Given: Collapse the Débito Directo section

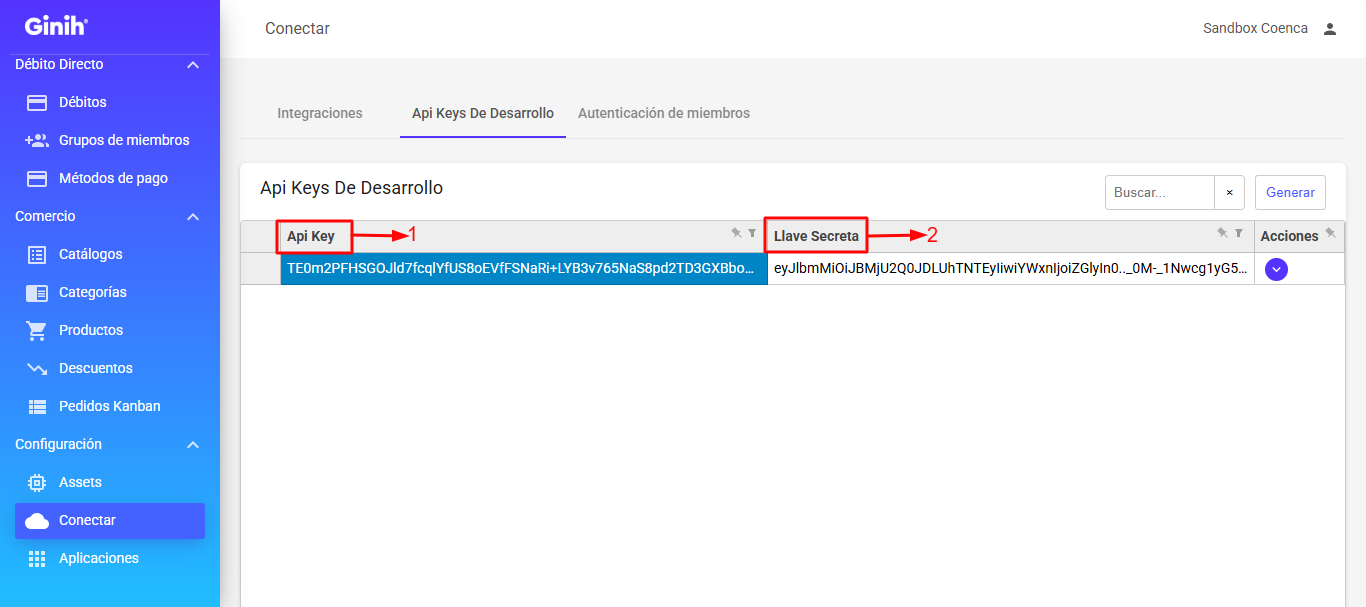Looking at the screenshot, I should point(194,65).
